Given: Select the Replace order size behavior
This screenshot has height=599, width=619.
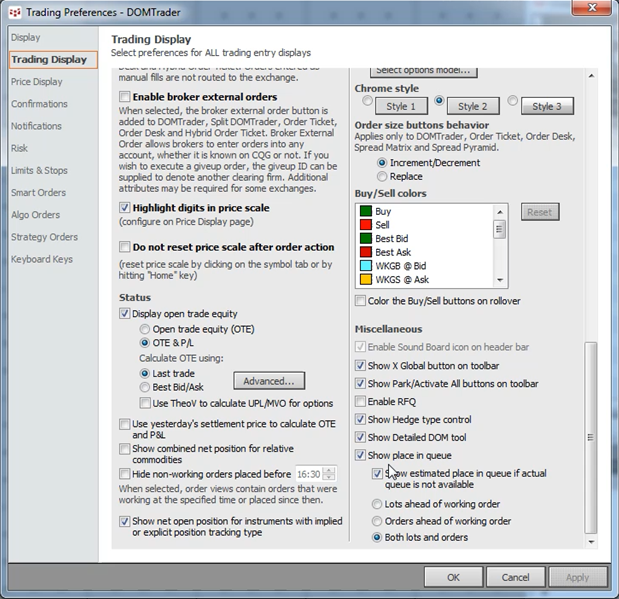Looking at the screenshot, I should click(383, 176).
